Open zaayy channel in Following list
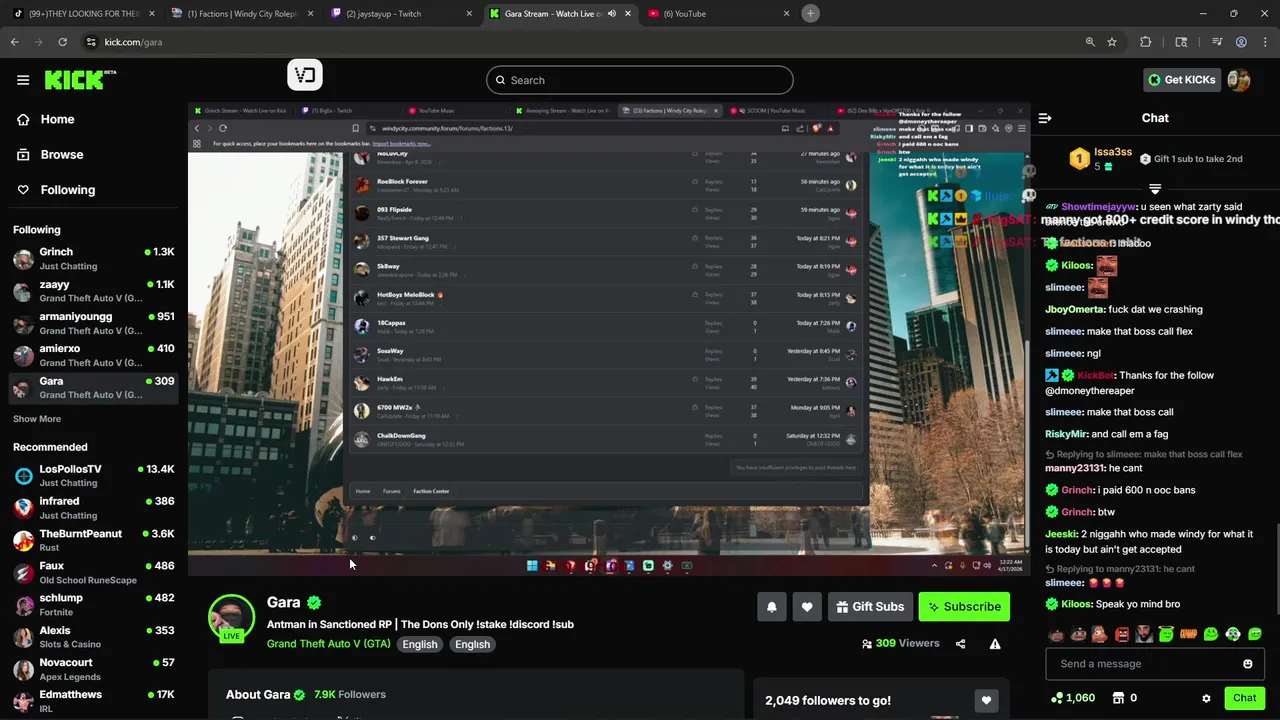The width and height of the screenshot is (1280, 720). [94, 291]
